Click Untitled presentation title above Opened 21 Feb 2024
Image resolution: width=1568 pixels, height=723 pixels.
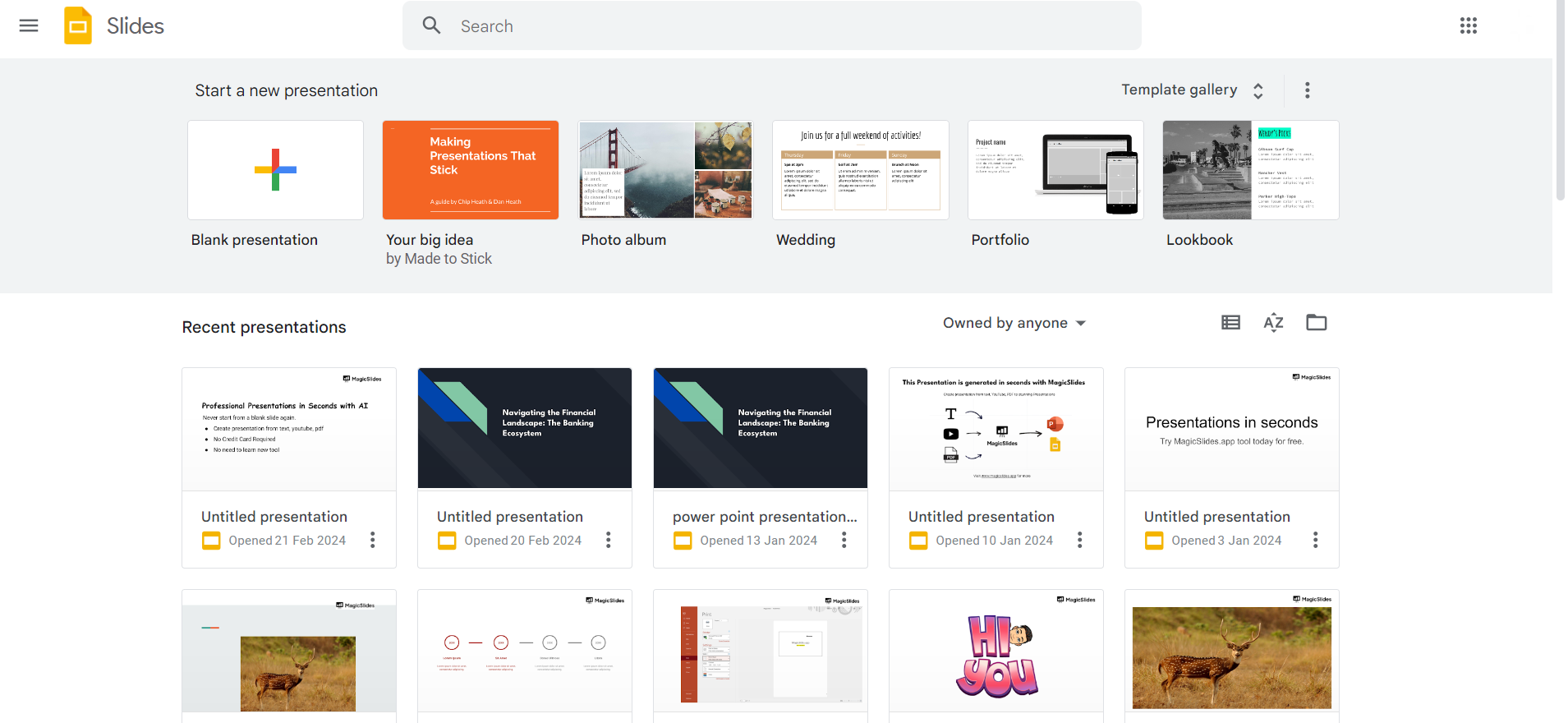click(x=274, y=517)
